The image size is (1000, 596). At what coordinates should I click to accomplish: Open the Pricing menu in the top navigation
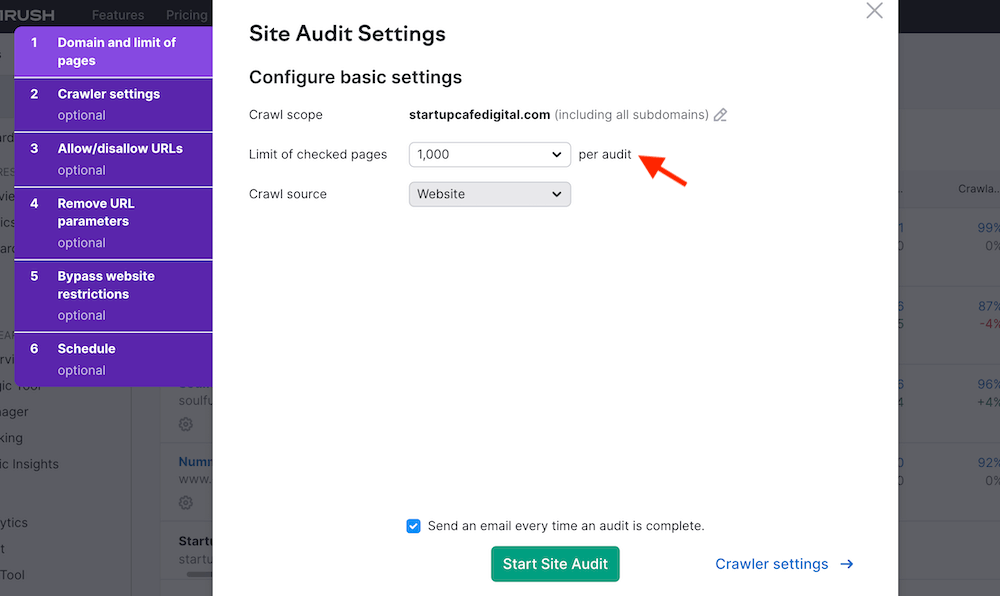coord(186,15)
